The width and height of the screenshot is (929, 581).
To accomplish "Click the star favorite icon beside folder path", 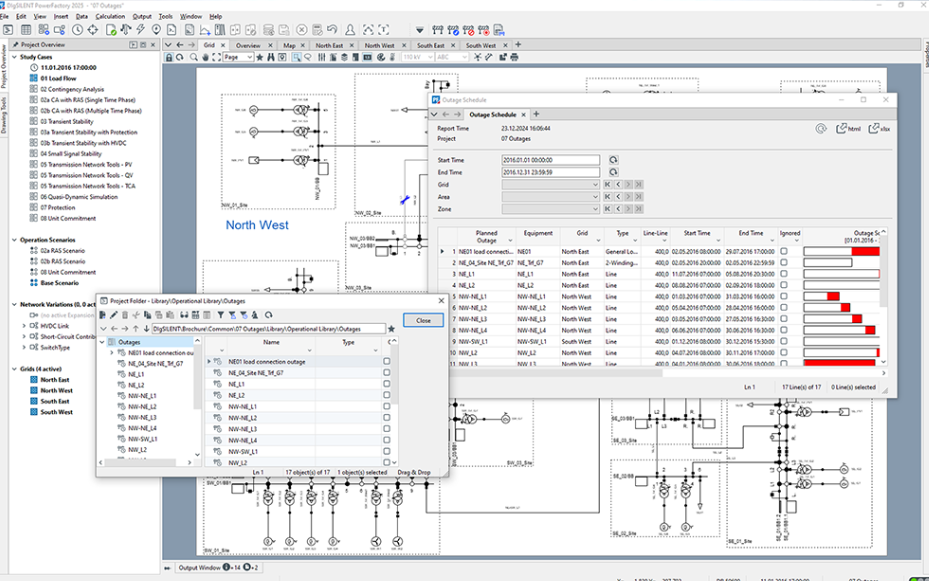I will click(x=391, y=328).
